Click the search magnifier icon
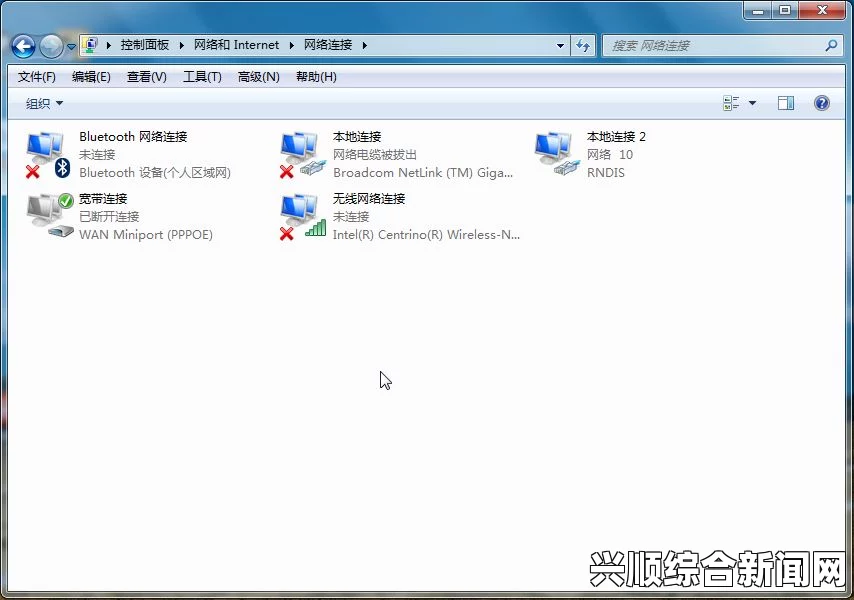 831,46
